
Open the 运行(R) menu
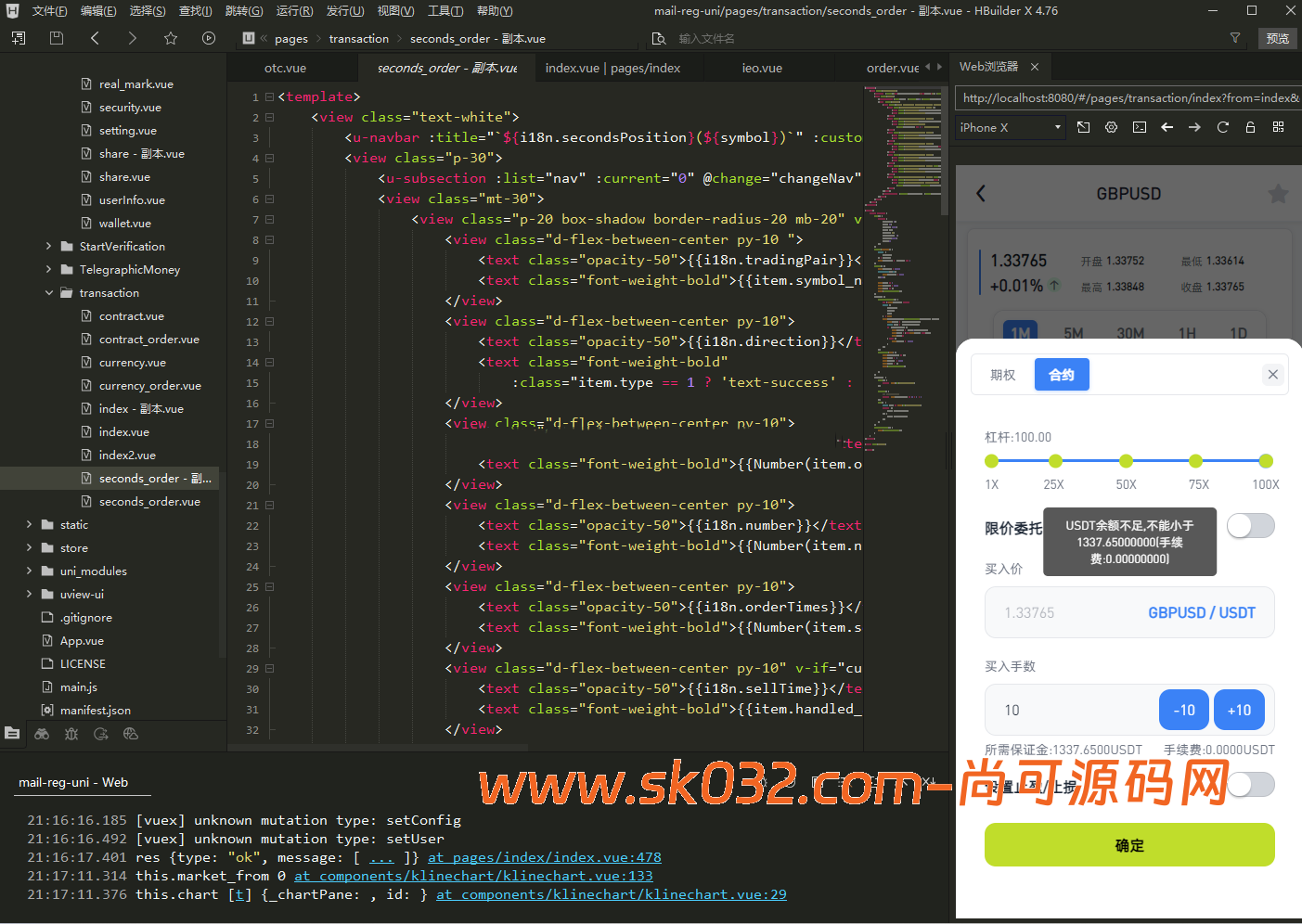point(294,11)
